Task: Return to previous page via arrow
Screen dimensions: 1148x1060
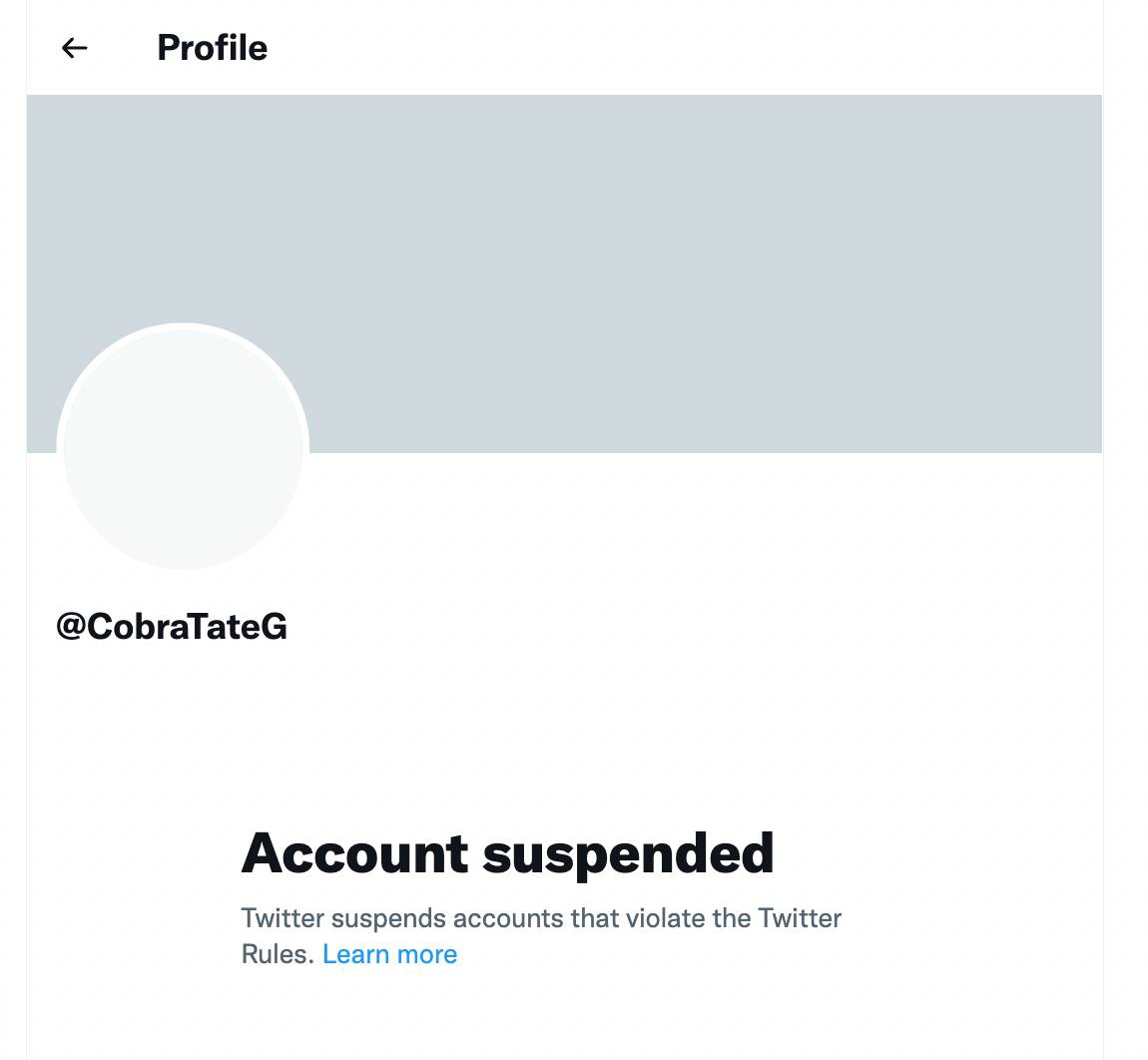Action: click(74, 48)
